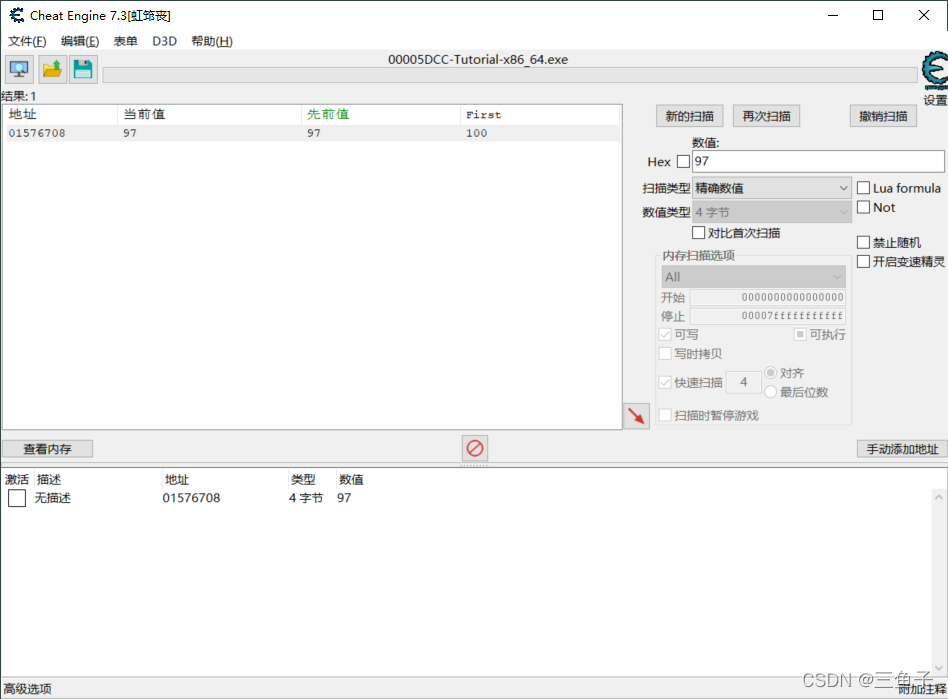Viewport: 948px width, 699px height.
Task: Select the 最后位数 radio button
Action: point(770,392)
